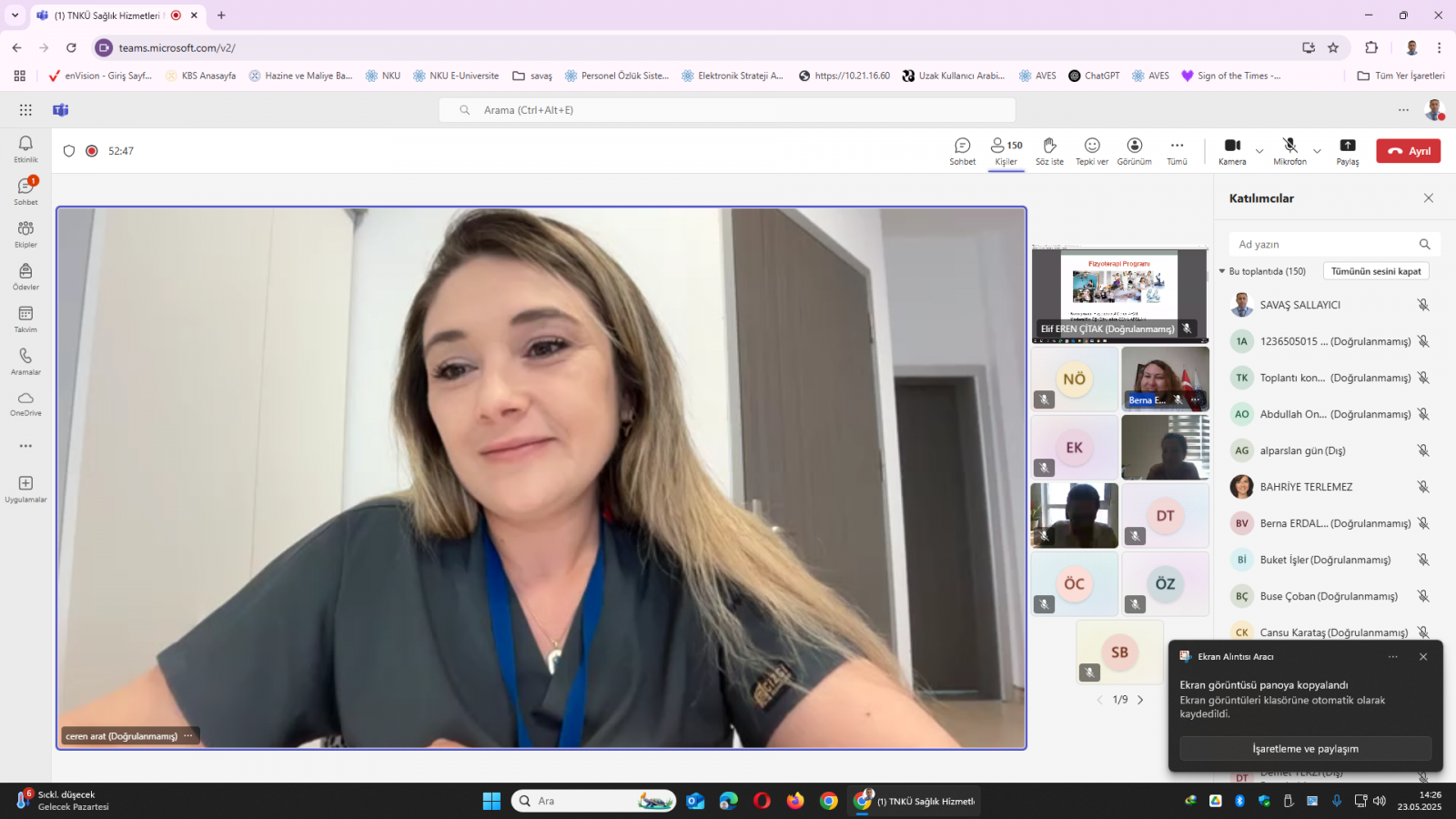Toggle the Kamera on or off

(x=1232, y=151)
